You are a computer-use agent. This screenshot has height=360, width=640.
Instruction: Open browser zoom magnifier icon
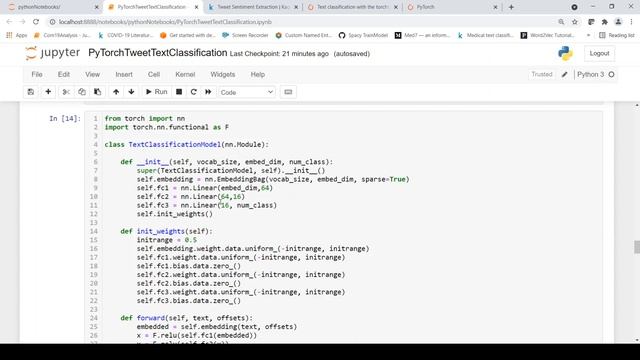561,22
